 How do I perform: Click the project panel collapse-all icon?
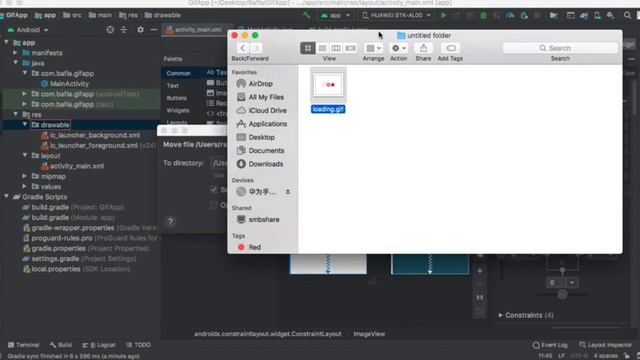(124, 30)
